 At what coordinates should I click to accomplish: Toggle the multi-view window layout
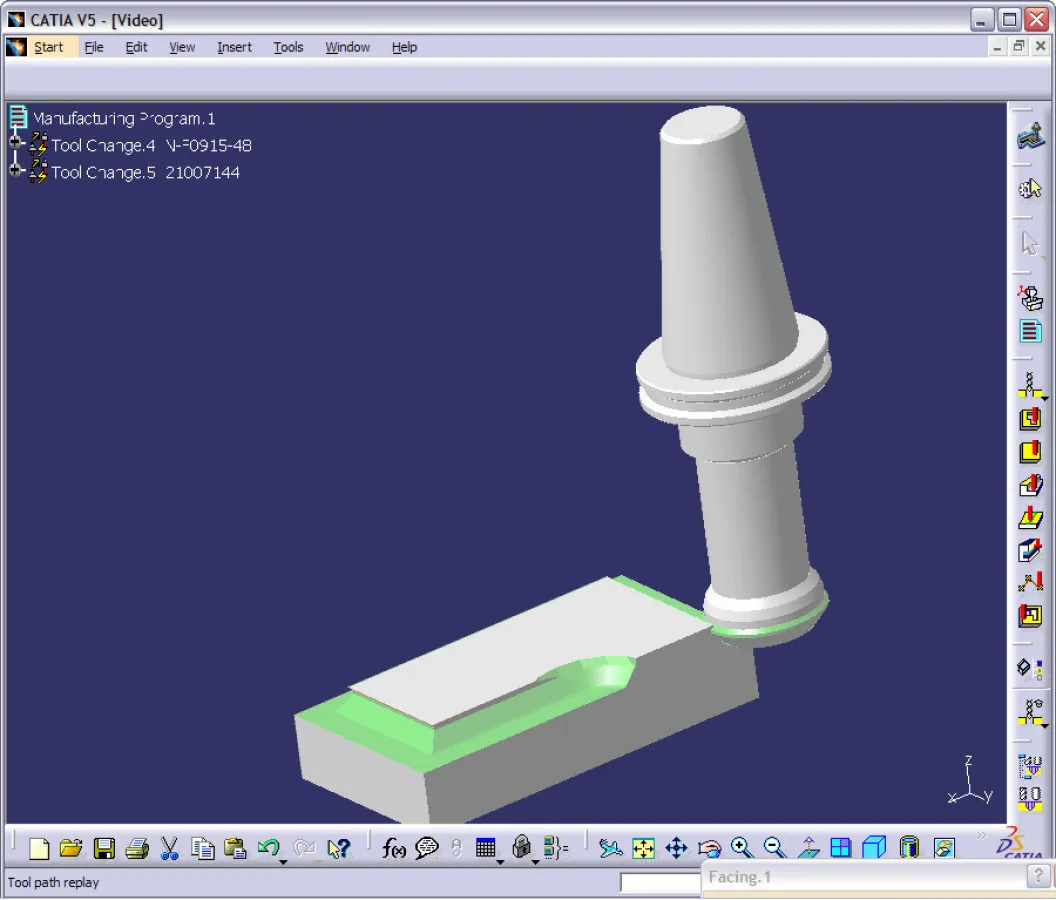click(x=840, y=847)
